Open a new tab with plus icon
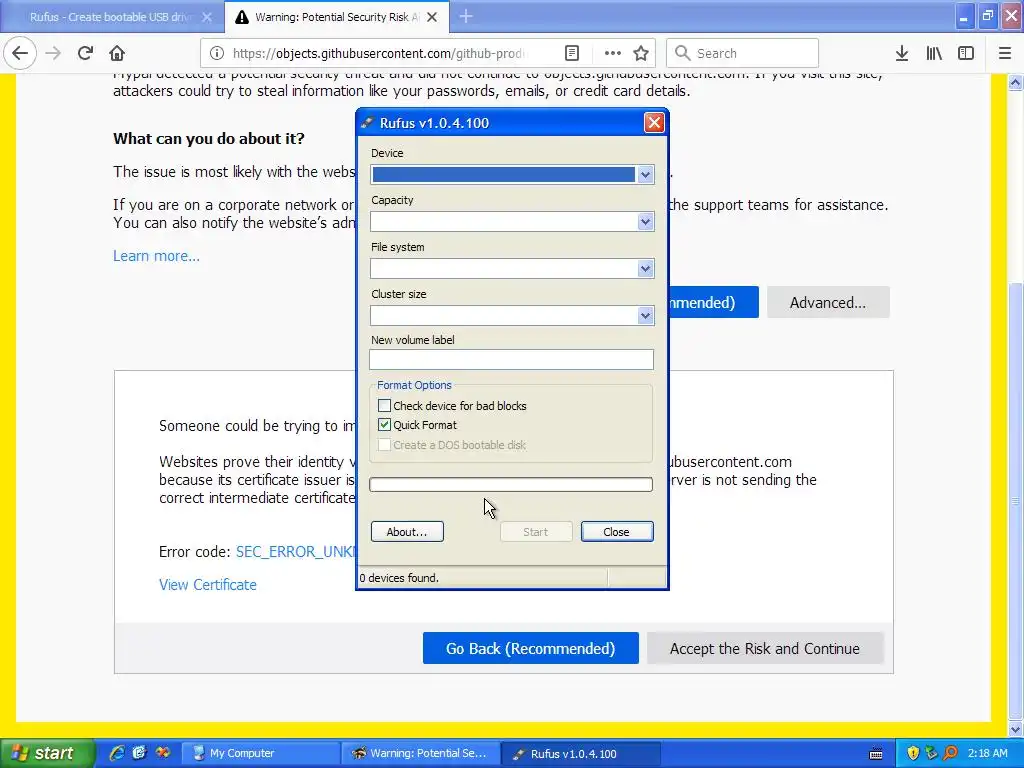This screenshot has height=768, width=1024. [x=466, y=16]
